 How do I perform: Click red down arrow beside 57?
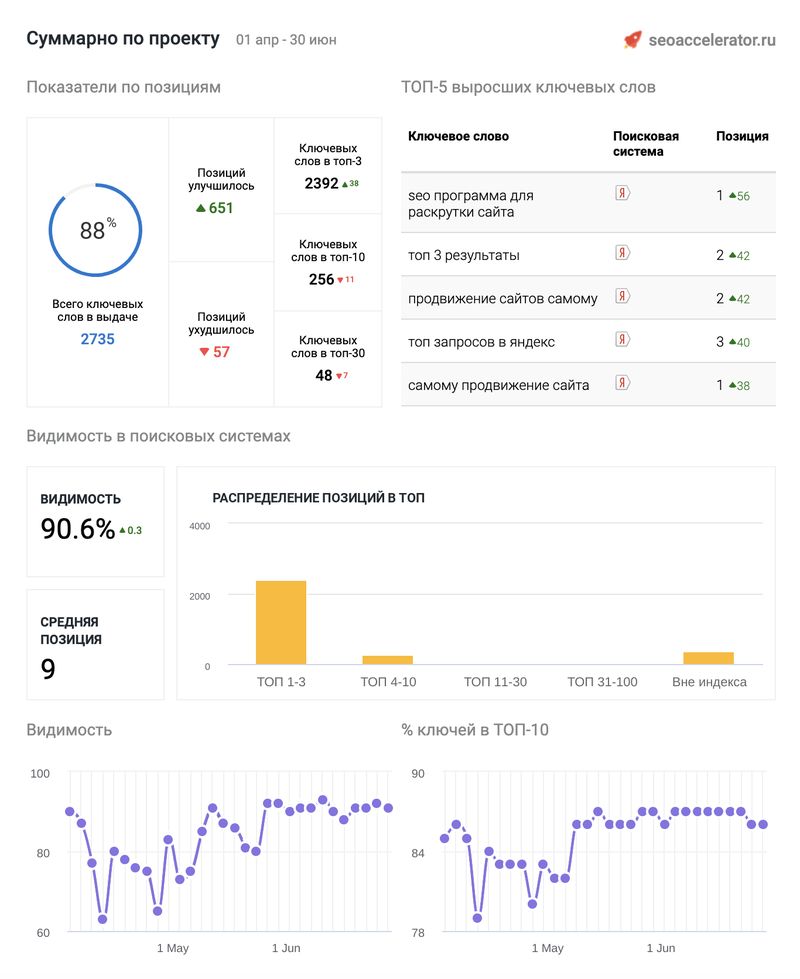click(x=204, y=352)
